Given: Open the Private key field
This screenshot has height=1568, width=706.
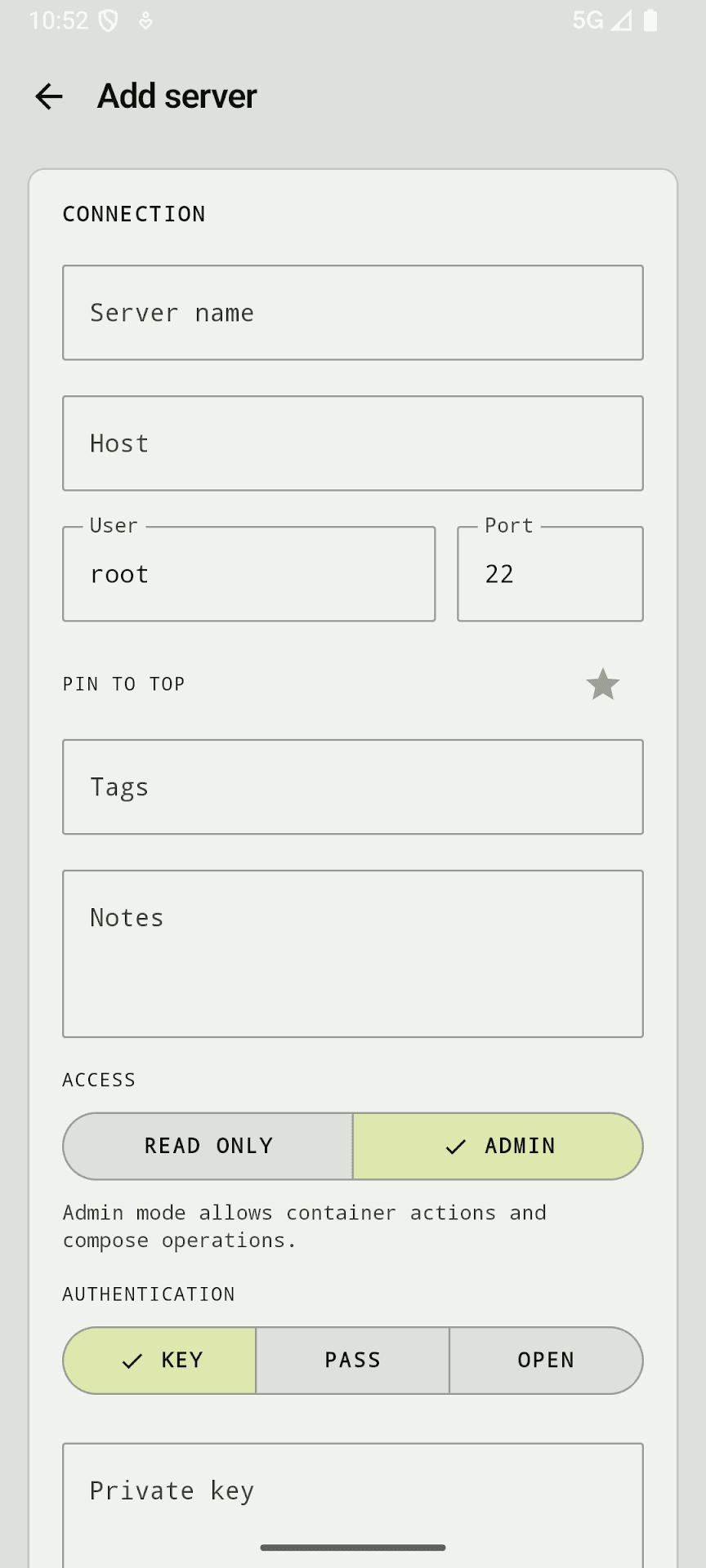Looking at the screenshot, I should pos(352,1490).
